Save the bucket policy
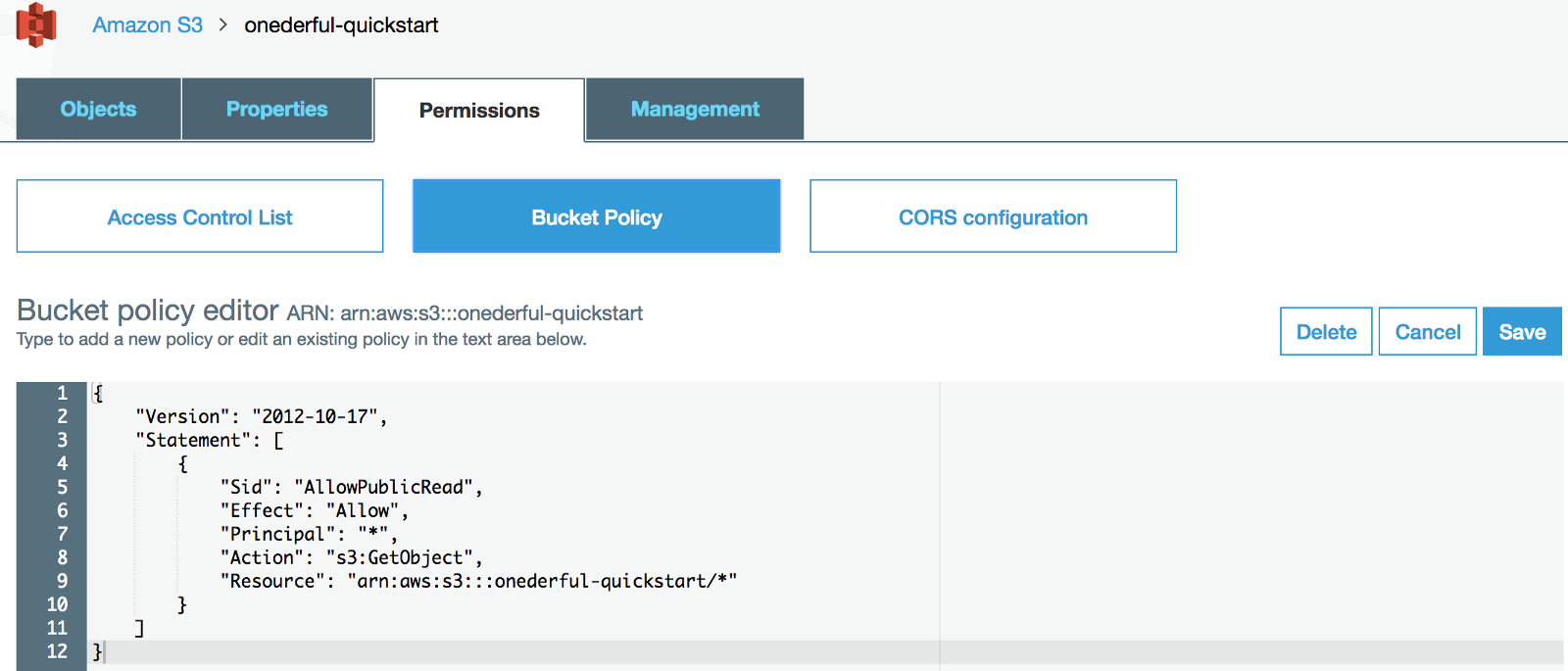The height and width of the screenshot is (671, 1568). click(x=1522, y=332)
